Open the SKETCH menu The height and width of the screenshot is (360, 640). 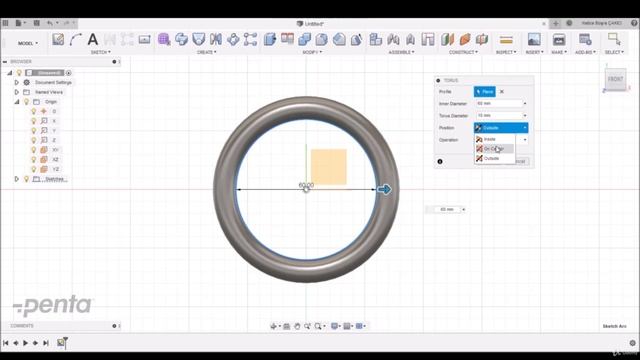pos(100,52)
